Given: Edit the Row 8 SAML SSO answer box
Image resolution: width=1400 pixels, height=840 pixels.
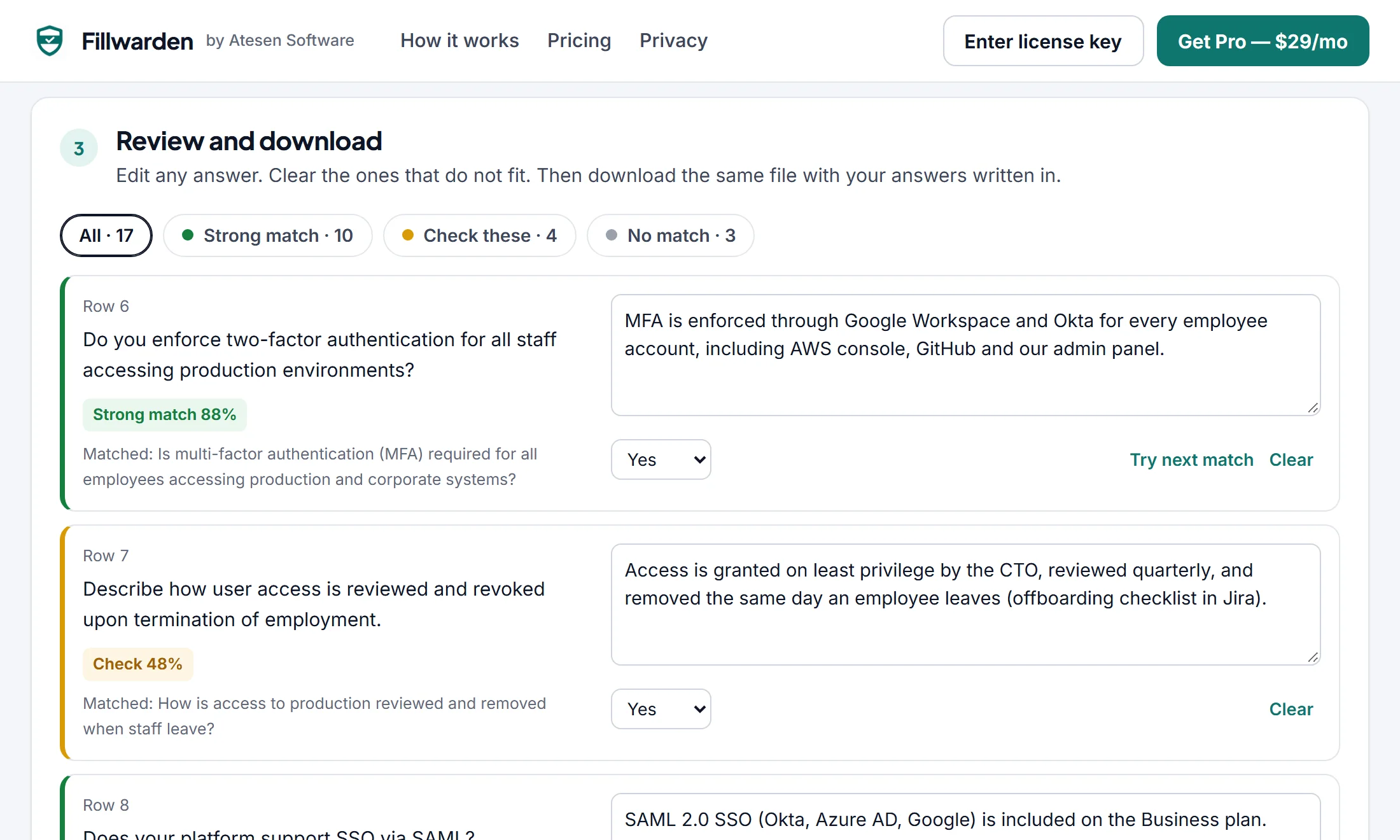Looking at the screenshot, I should [965, 817].
